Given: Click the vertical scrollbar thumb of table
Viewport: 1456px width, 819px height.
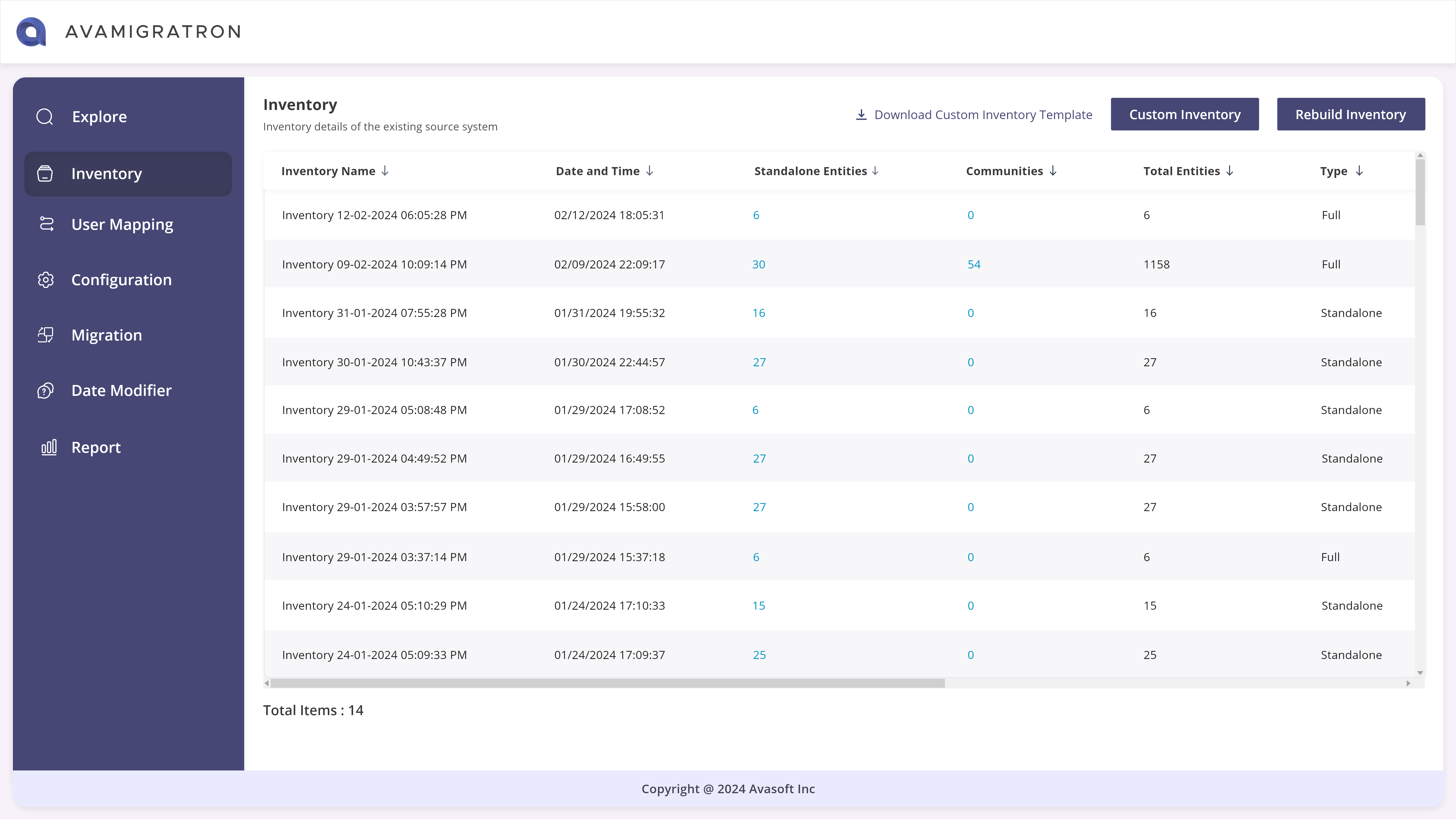Looking at the screenshot, I should click(1420, 192).
